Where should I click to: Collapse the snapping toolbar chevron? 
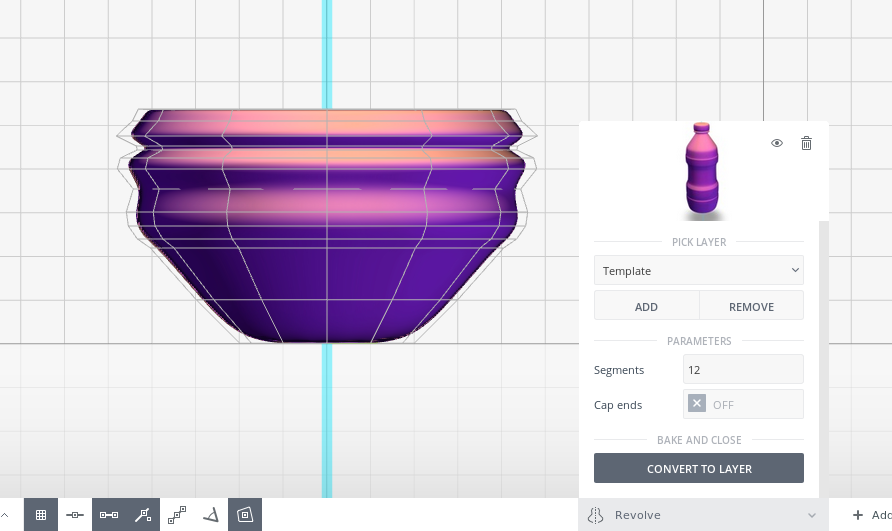tap(5, 515)
